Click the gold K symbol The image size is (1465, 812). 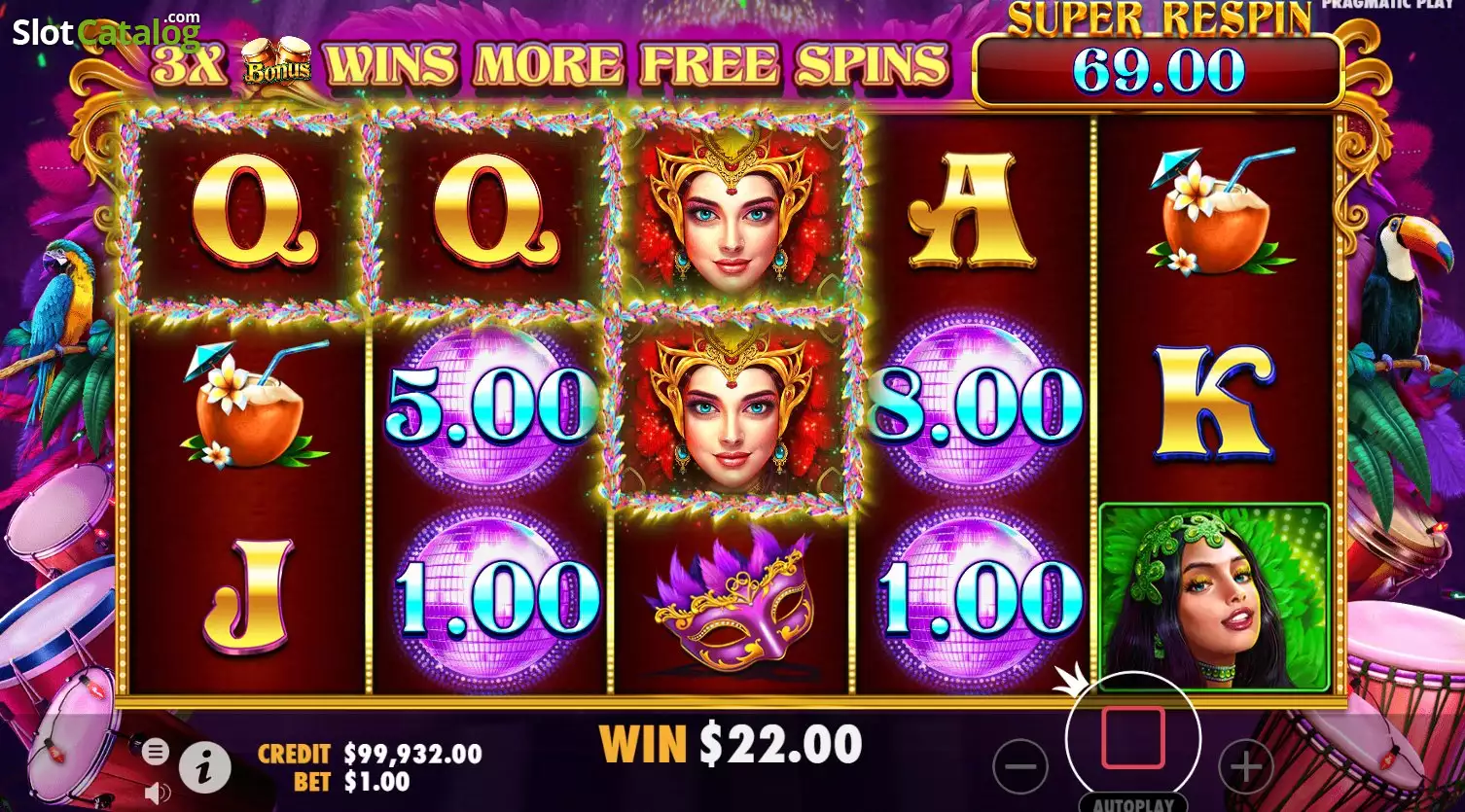(x=1215, y=403)
